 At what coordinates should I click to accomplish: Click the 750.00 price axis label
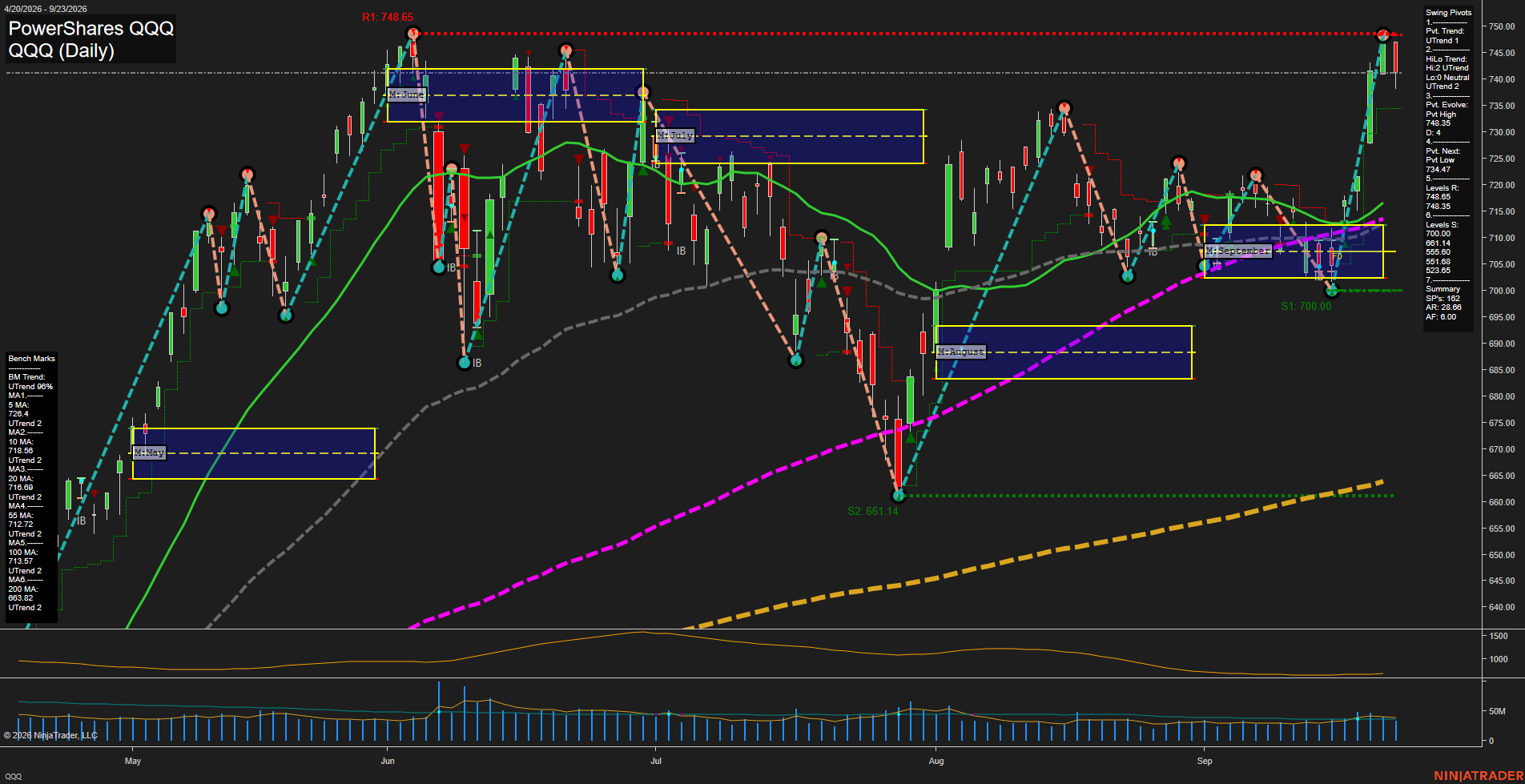point(1502,26)
